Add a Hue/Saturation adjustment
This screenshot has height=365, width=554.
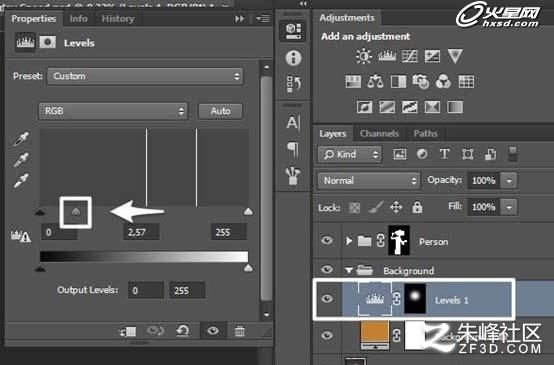(x=353, y=82)
